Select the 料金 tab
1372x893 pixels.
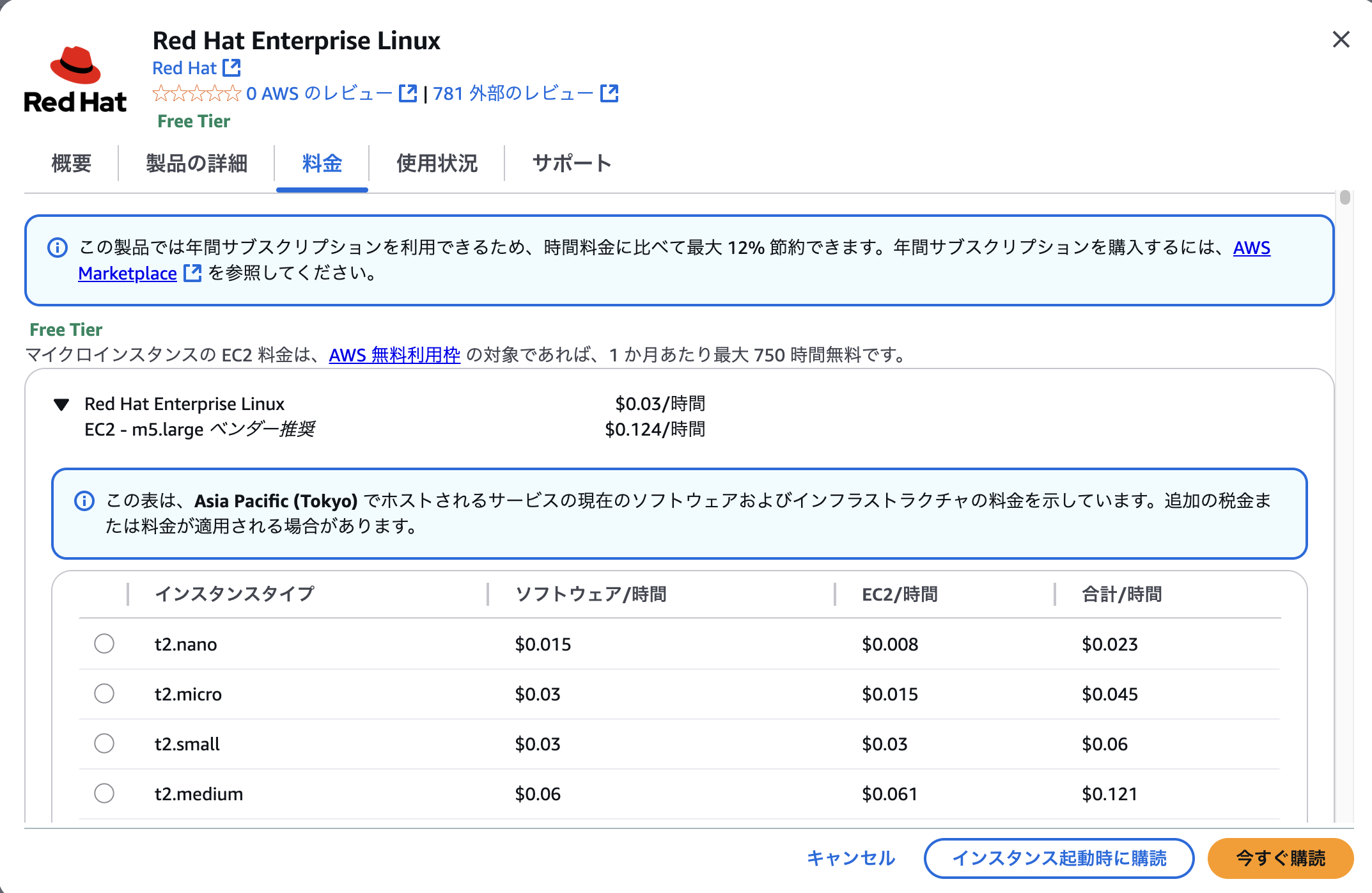tap(322, 163)
